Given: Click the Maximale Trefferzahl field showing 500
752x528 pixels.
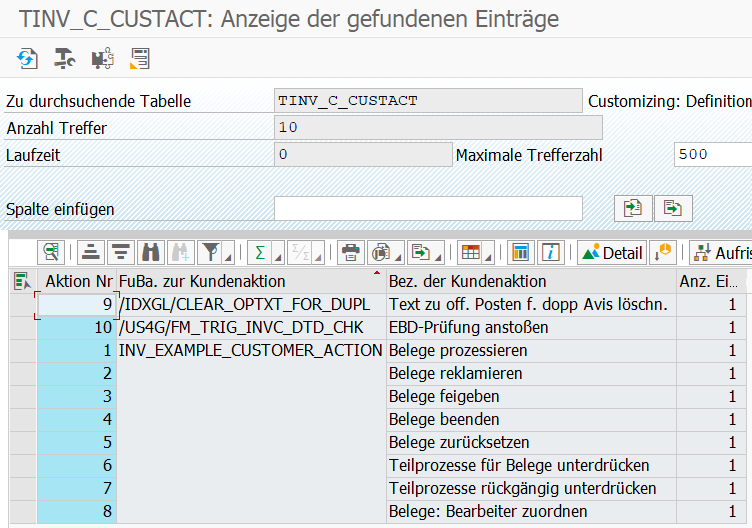Looking at the screenshot, I should [x=712, y=154].
